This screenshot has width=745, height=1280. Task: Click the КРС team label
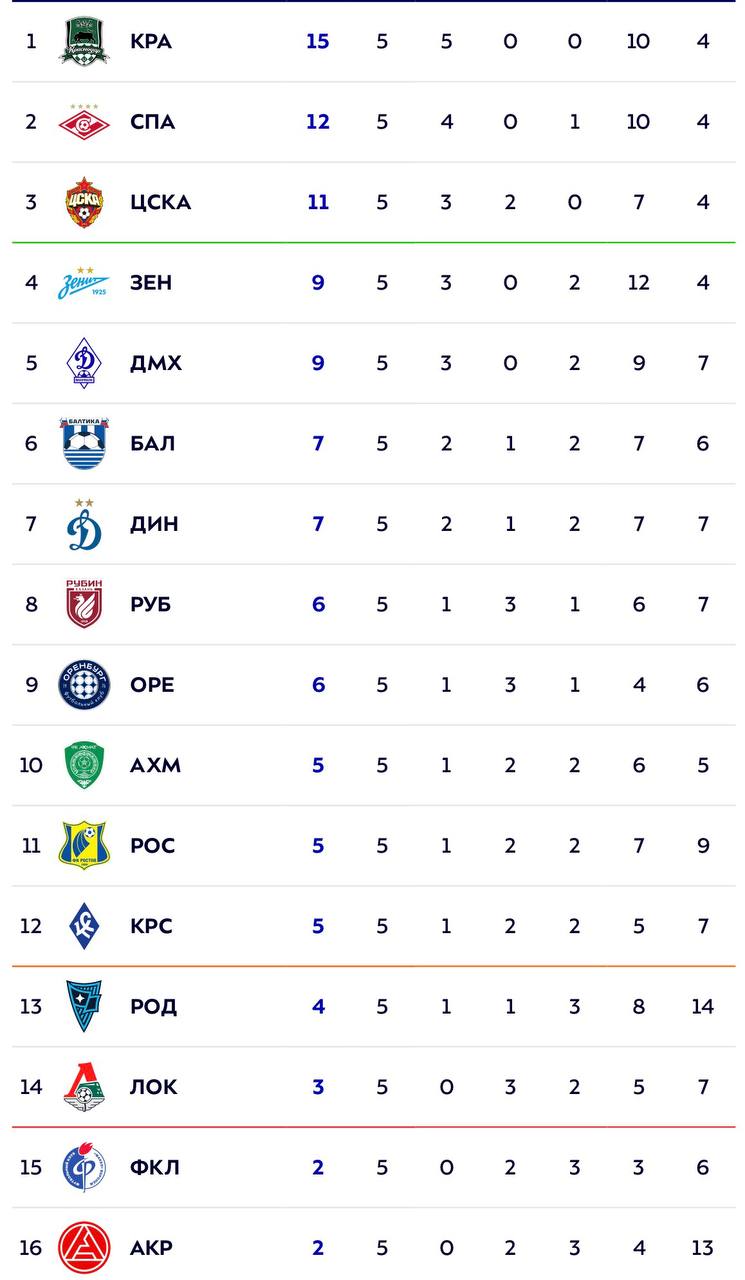pyautogui.click(x=151, y=926)
